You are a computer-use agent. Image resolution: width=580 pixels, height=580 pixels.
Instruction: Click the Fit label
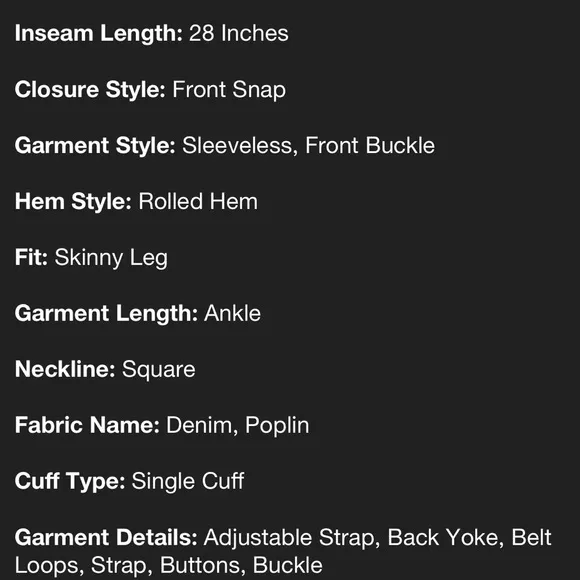tap(31, 257)
